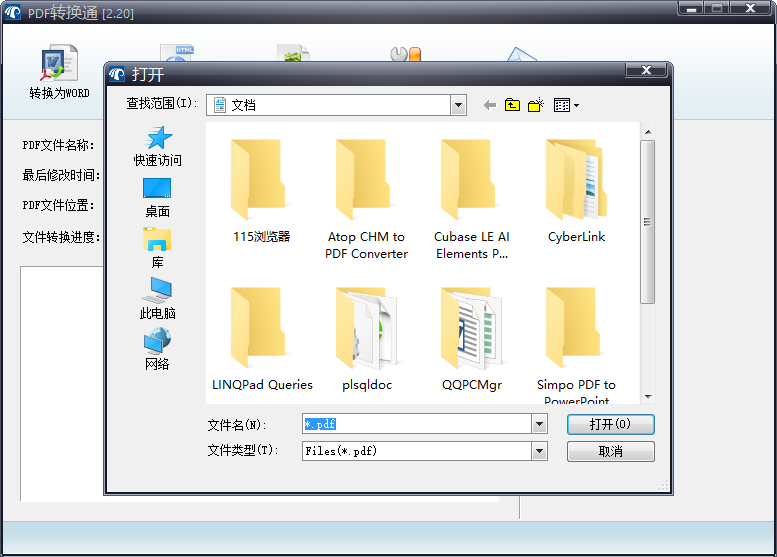Click the HTML conversion icon in main window
The image size is (777, 557).
[x=177, y=53]
